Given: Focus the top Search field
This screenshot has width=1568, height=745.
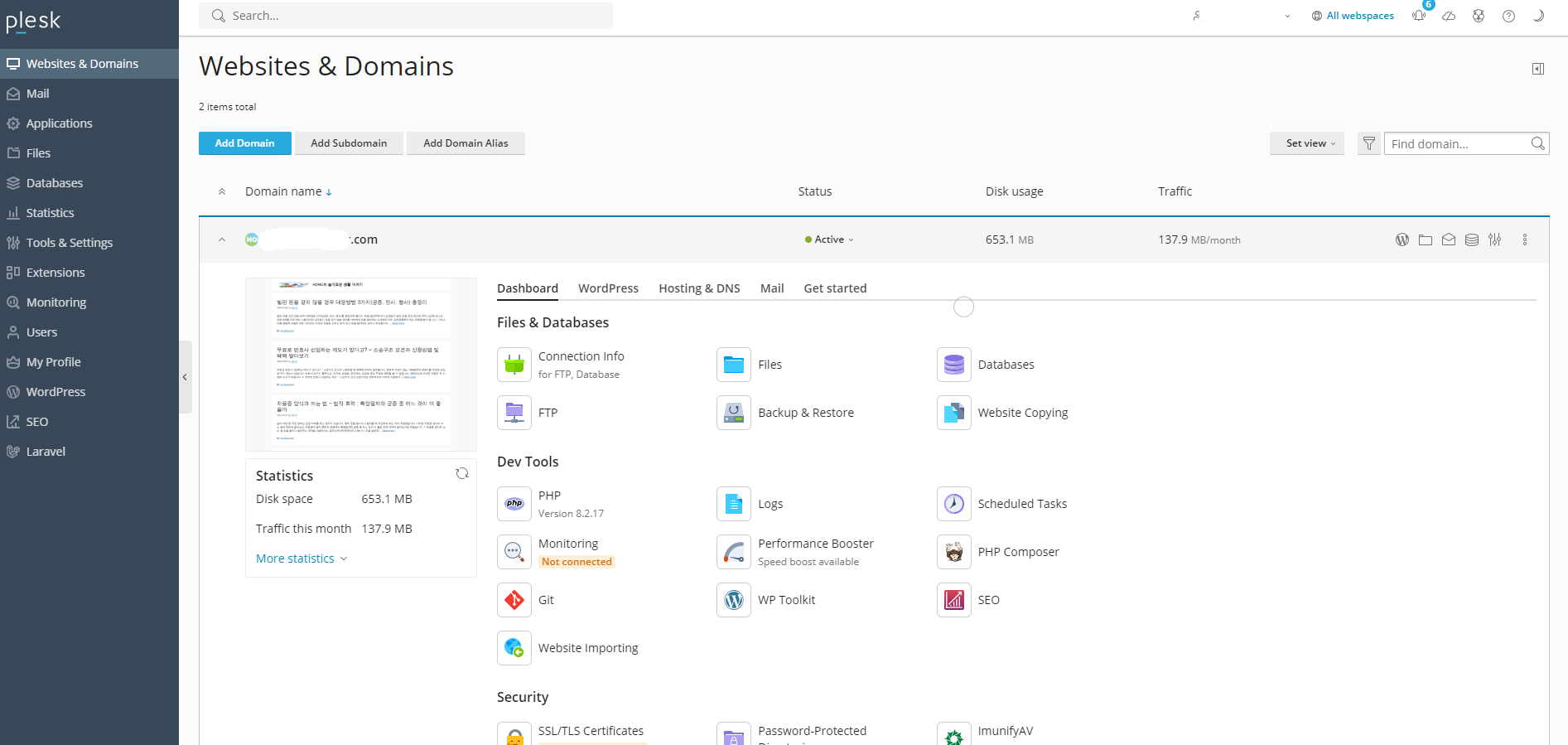Looking at the screenshot, I should pos(406,16).
